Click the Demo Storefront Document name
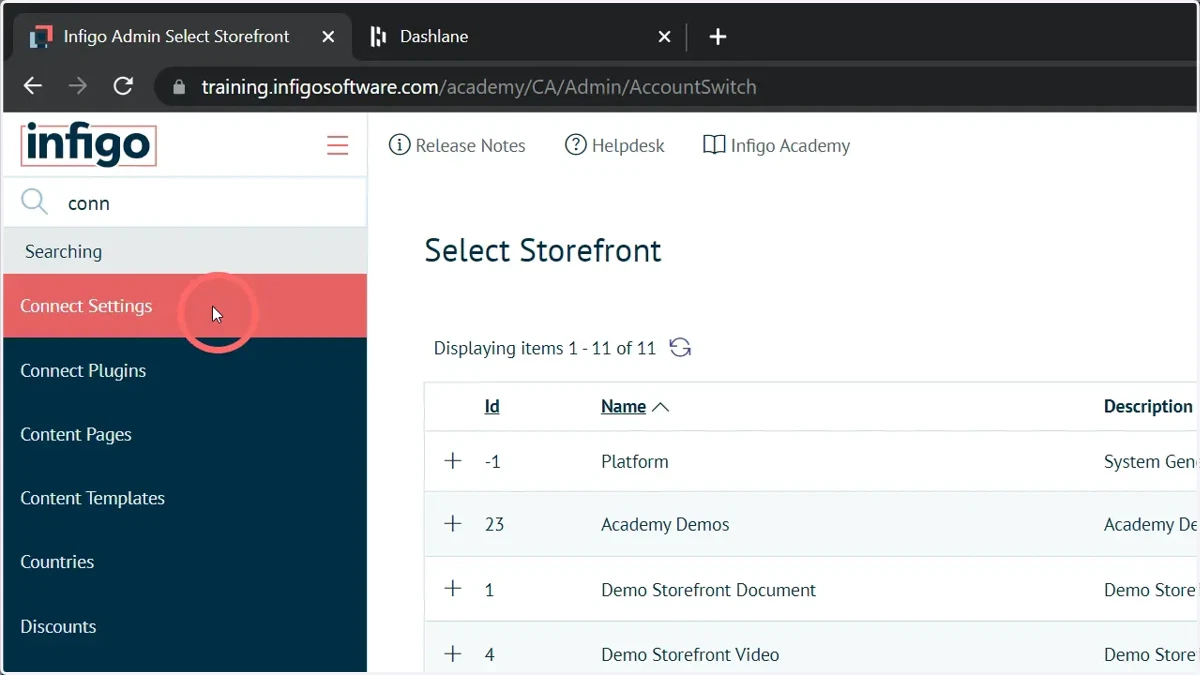This screenshot has width=1200, height=675. coord(708,590)
